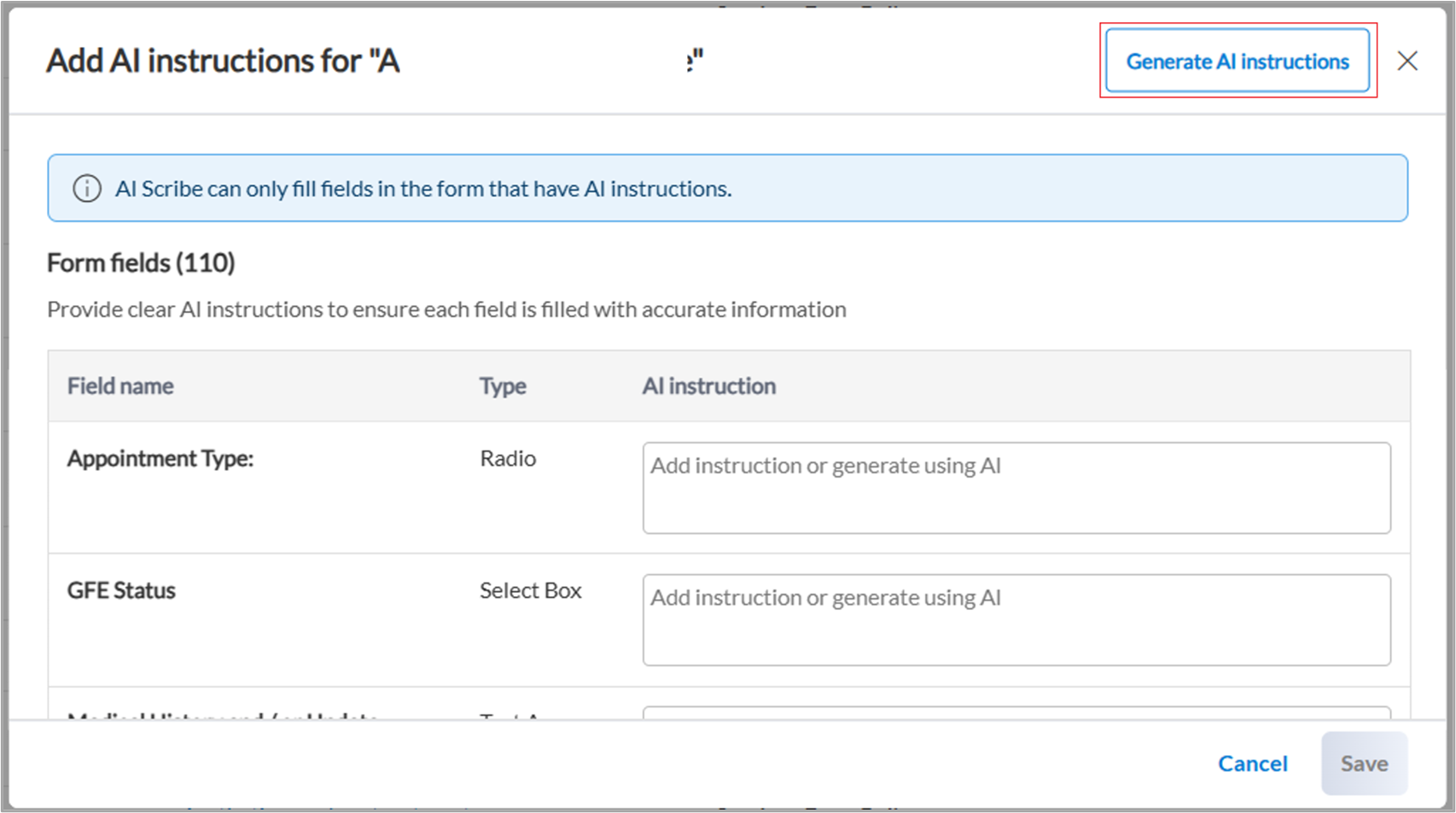Screen dimensions: 1456x813
Task: Focus the Appointment Type AI instruction box
Action: point(1016,488)
